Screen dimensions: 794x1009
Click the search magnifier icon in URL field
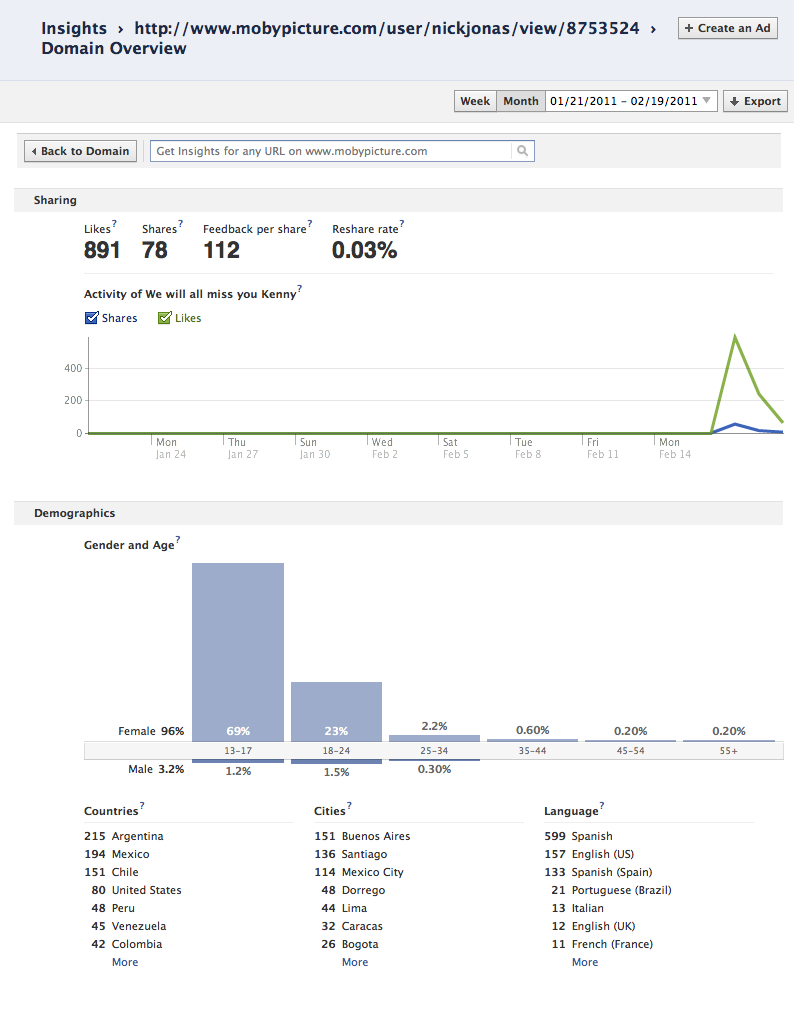pos(522,151)
